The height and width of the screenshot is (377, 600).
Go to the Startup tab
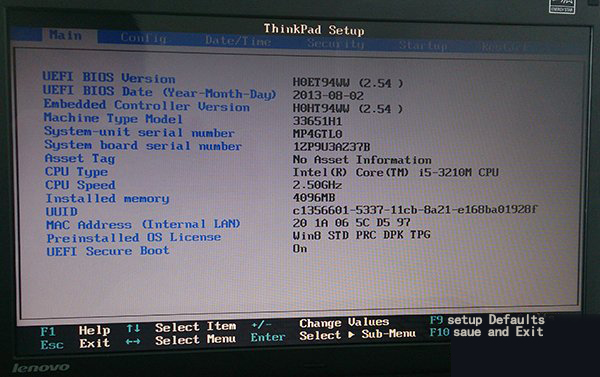tap(423, 46)
